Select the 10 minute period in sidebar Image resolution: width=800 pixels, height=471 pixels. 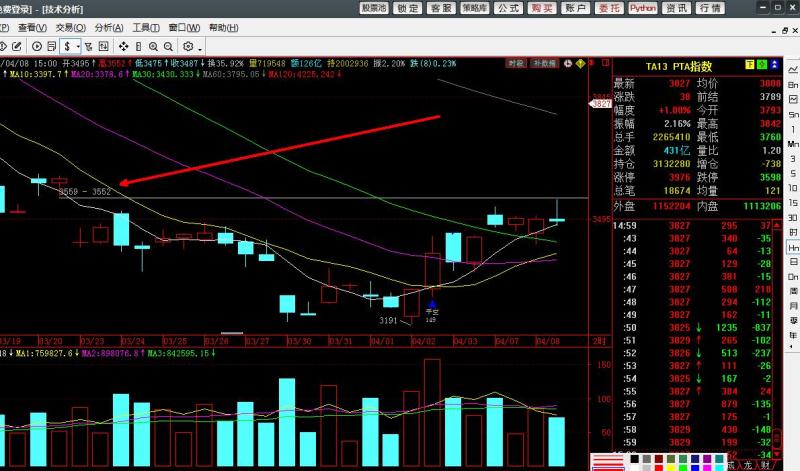pos(793,188)
